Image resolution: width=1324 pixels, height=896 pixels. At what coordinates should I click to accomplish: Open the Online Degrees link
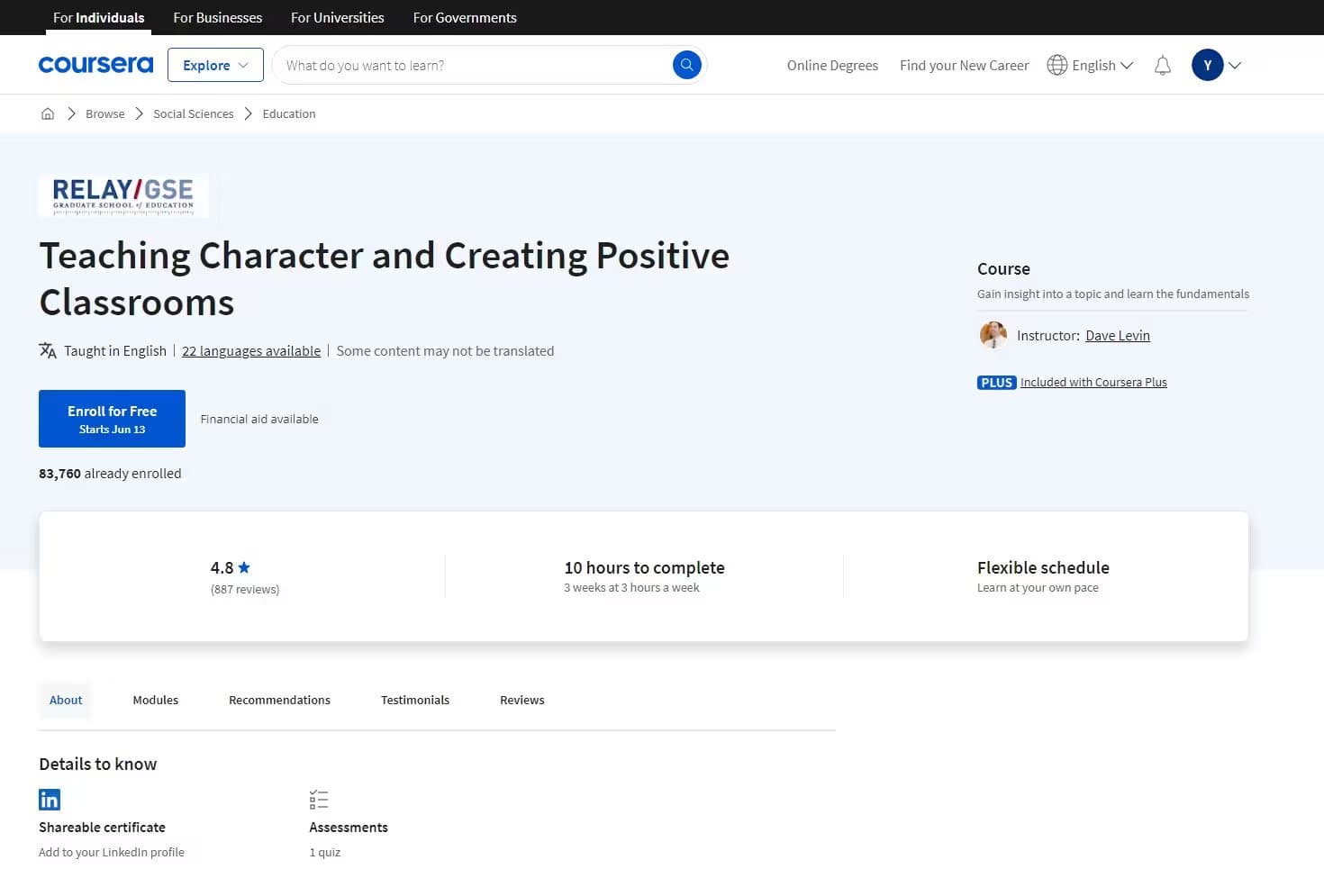click(x=832, y=65)
